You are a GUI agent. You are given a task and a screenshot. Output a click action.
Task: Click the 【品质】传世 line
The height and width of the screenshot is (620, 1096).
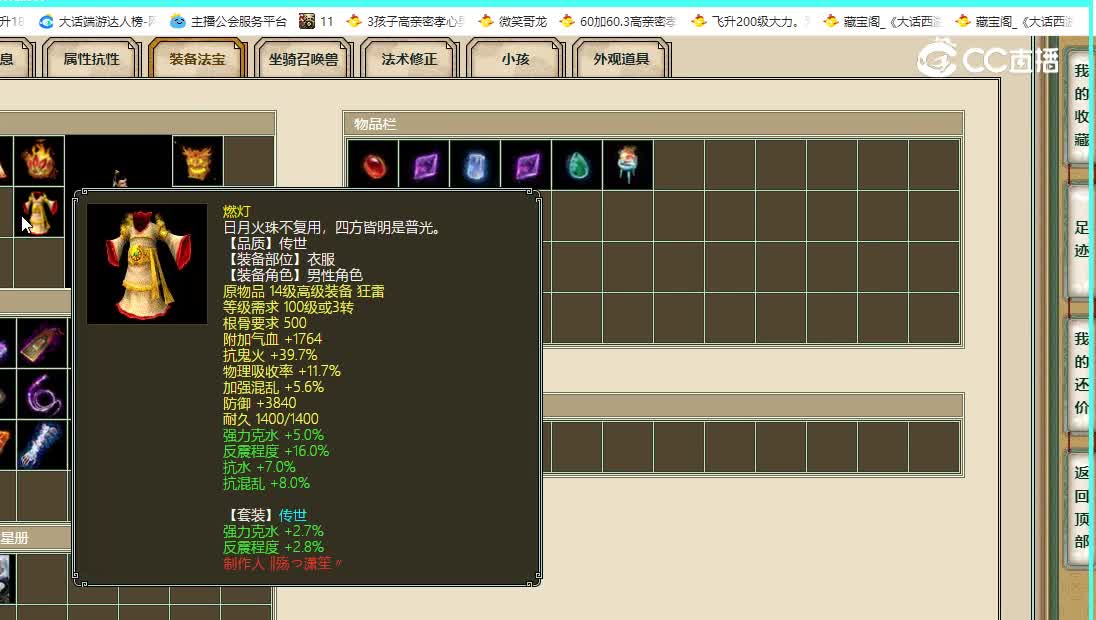[x=266, y=243]
